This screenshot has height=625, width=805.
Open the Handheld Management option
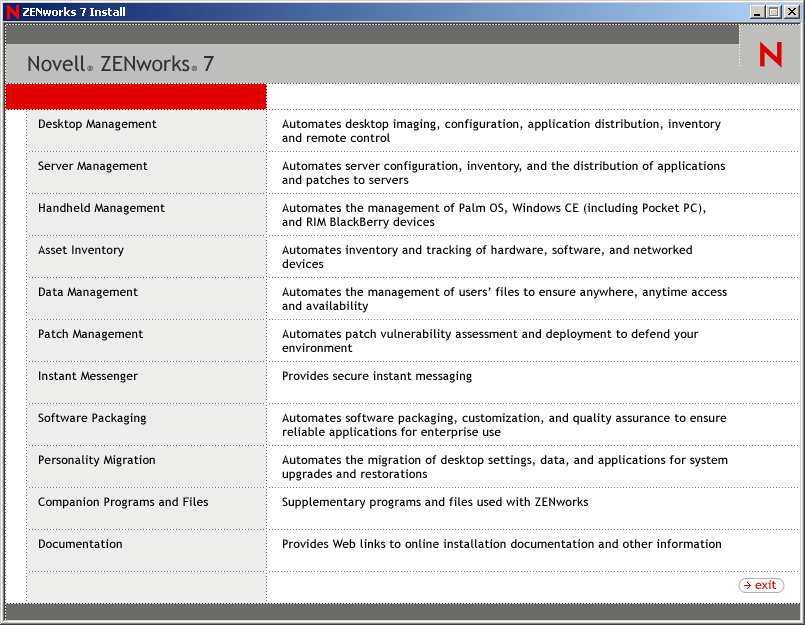[x=101, y=208]
